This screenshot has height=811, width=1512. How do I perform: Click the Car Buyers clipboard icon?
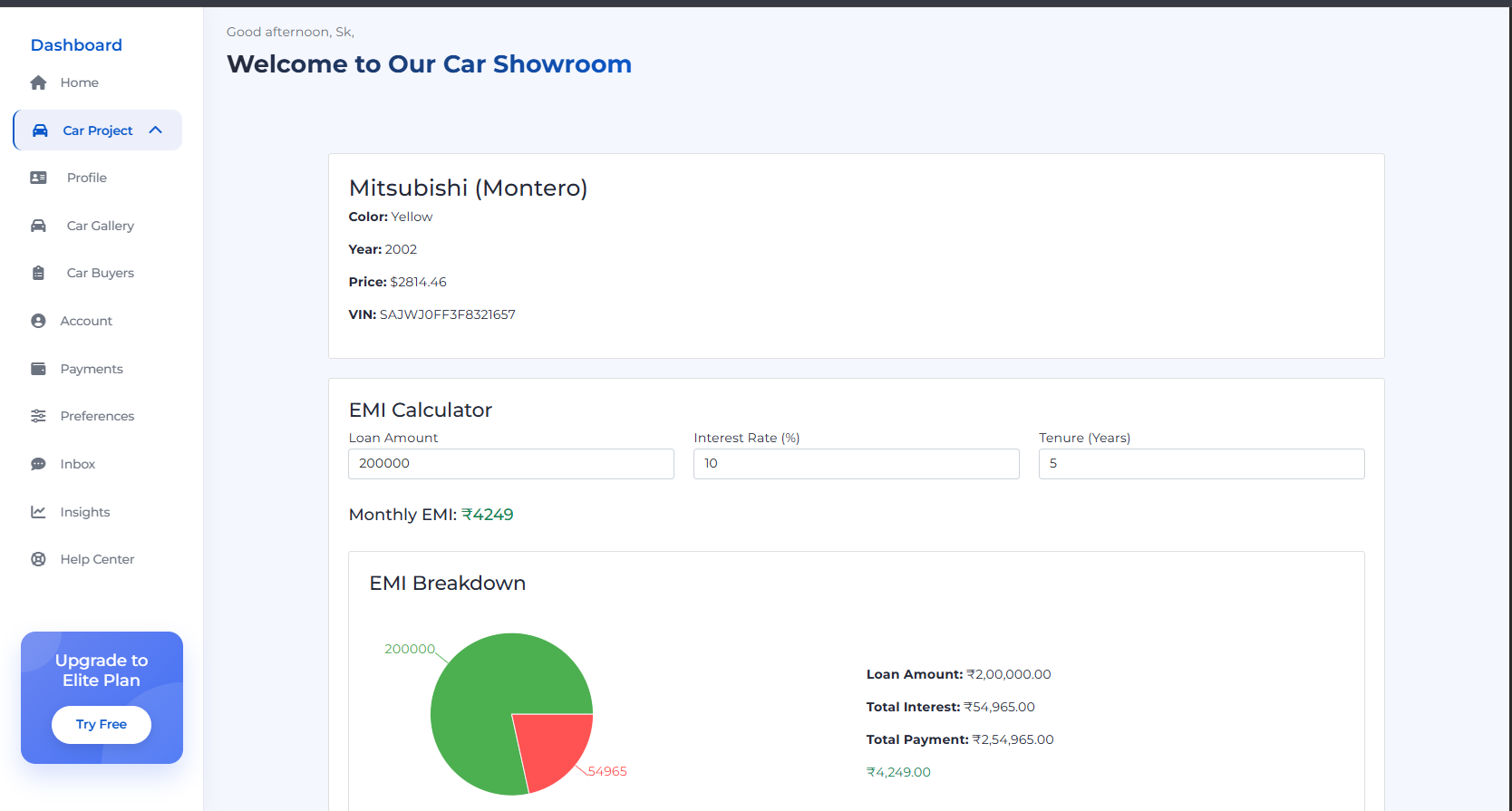tap(38, 273)
